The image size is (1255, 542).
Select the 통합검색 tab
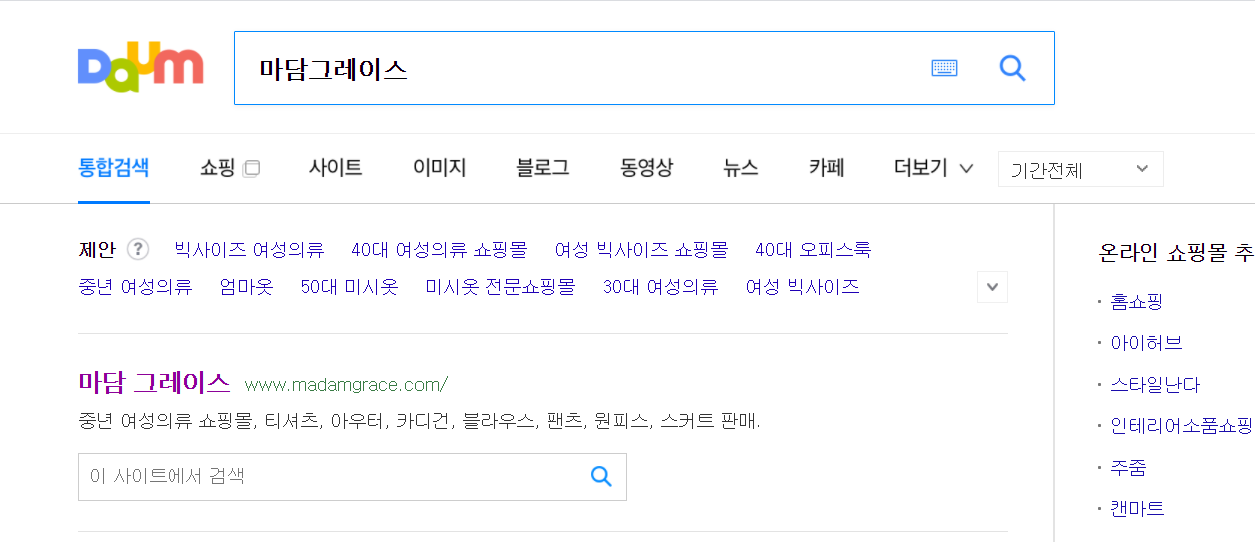tap(114, 168)
